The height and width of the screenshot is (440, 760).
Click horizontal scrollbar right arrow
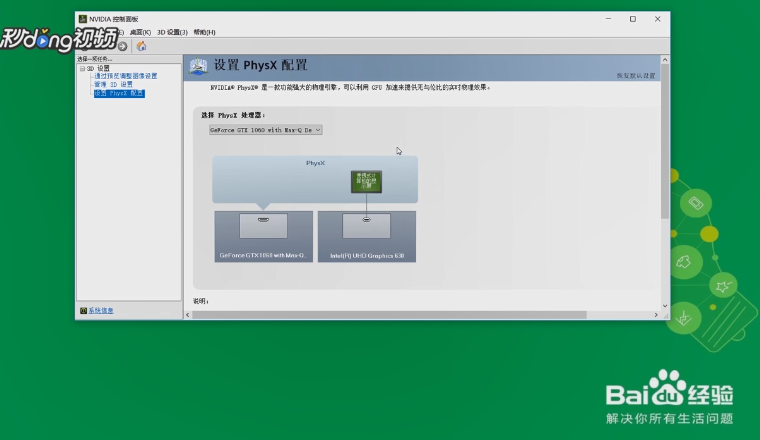point(656,315)
